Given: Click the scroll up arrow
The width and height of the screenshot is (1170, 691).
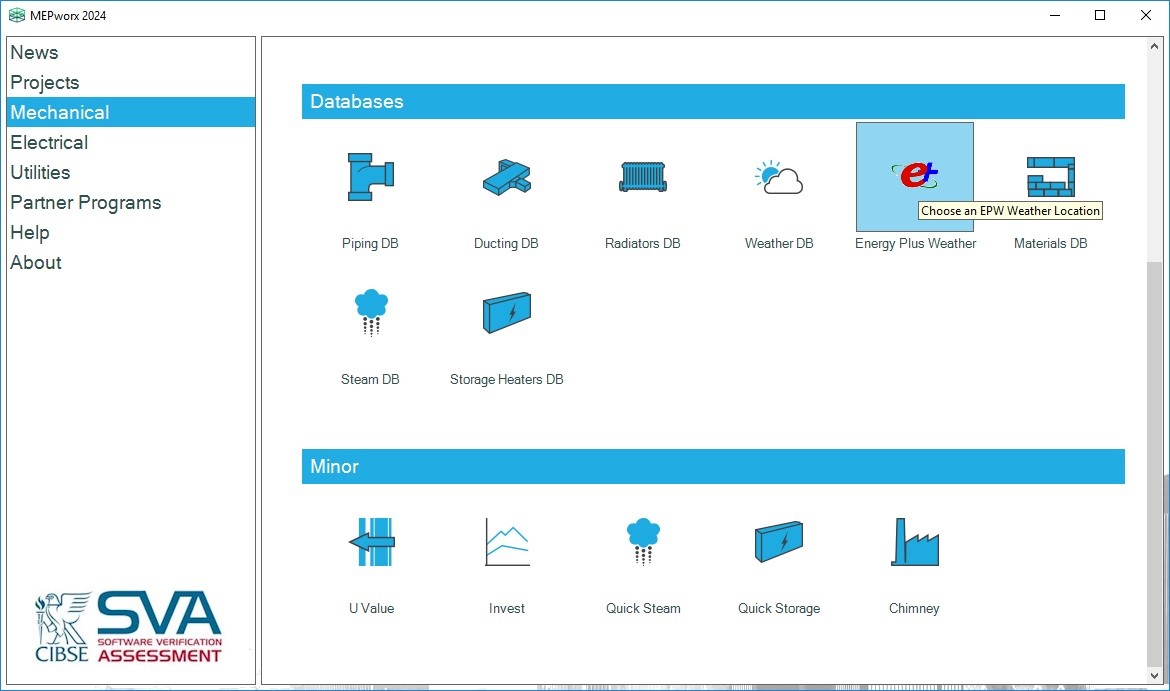Looking at the screenshot, I should coord(1154,46).
